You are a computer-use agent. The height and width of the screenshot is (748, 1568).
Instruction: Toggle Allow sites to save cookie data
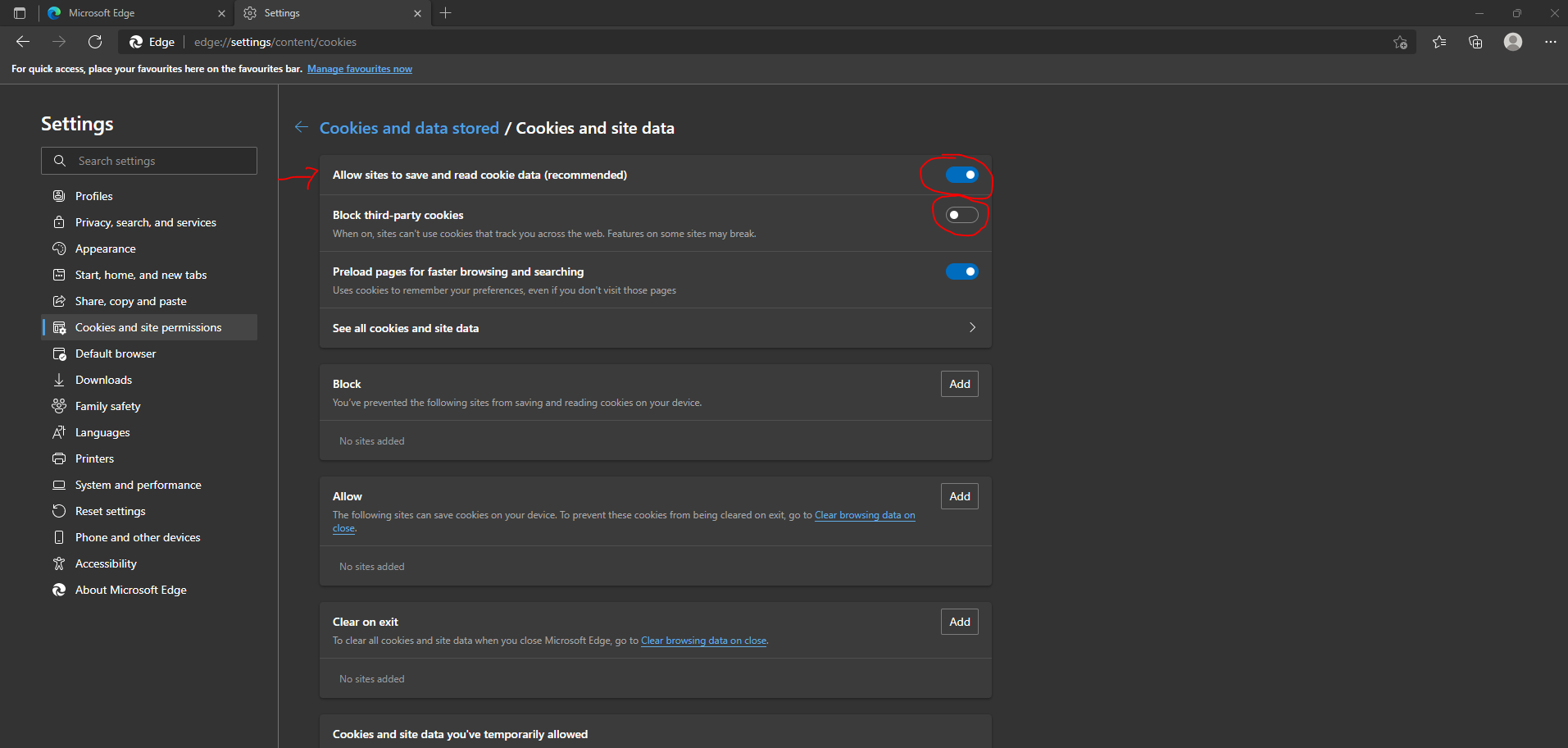pyautogui.click(x=961, y=175)
